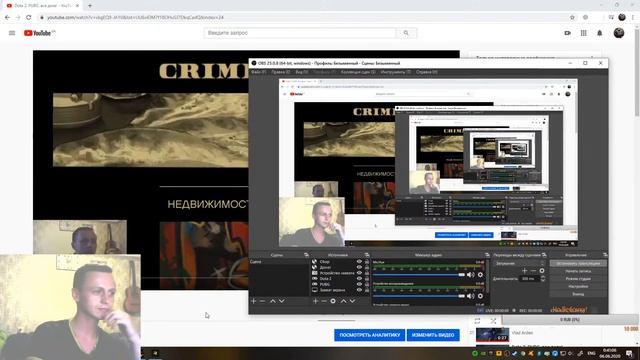
Task: Add a scene transition with plus icon
Action: tap(524, 271)
